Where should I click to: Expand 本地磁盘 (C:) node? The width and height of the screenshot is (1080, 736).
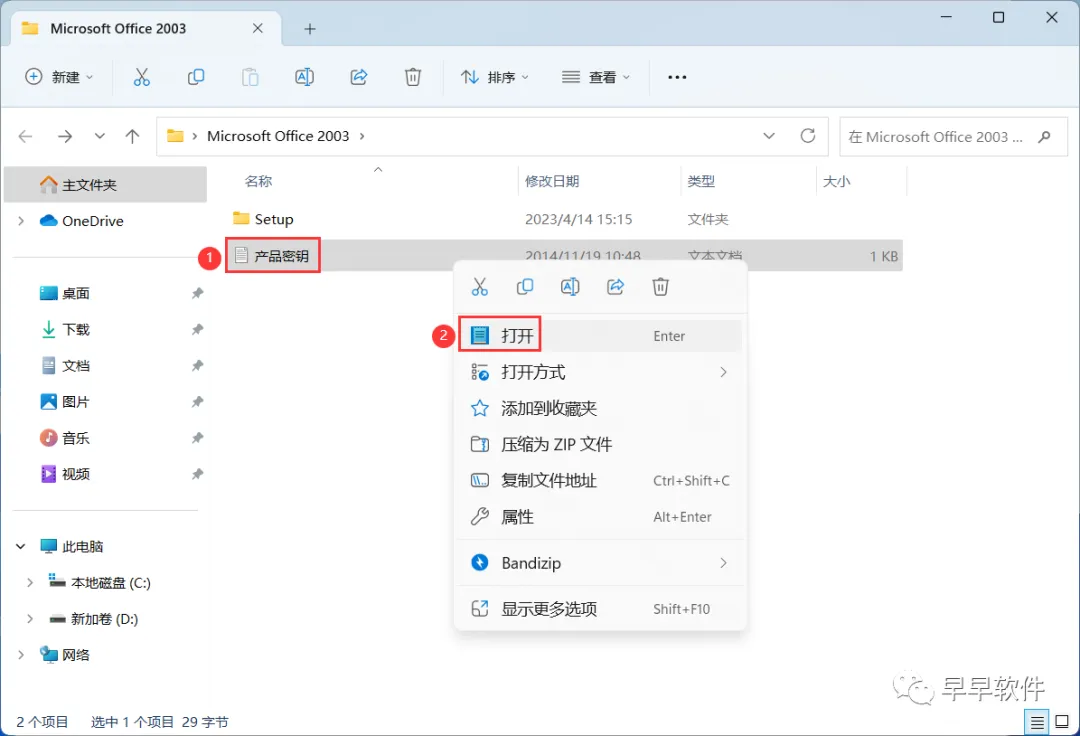30,583
